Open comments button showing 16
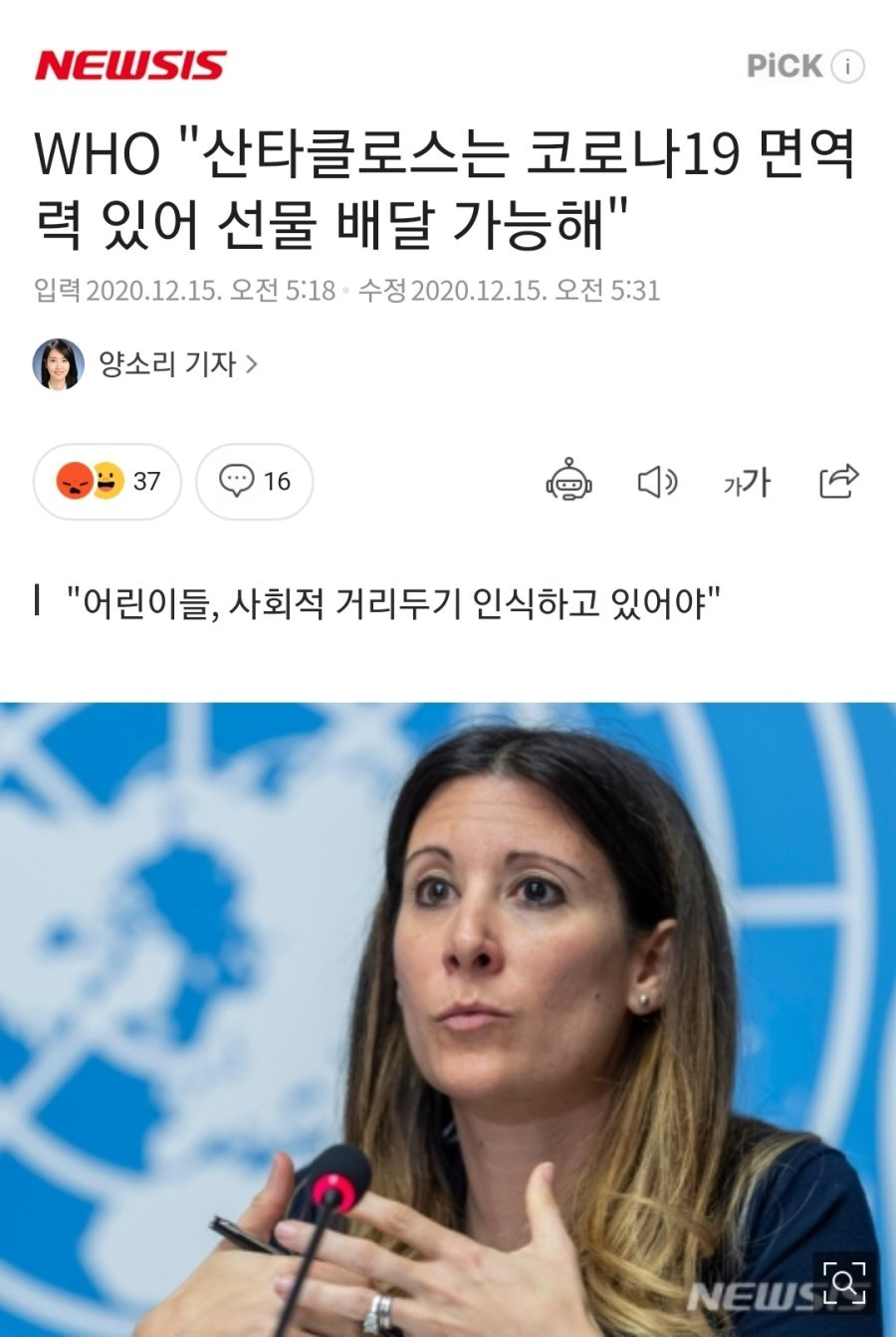This screenshot has height=1337, width=896. pos(255,481)
